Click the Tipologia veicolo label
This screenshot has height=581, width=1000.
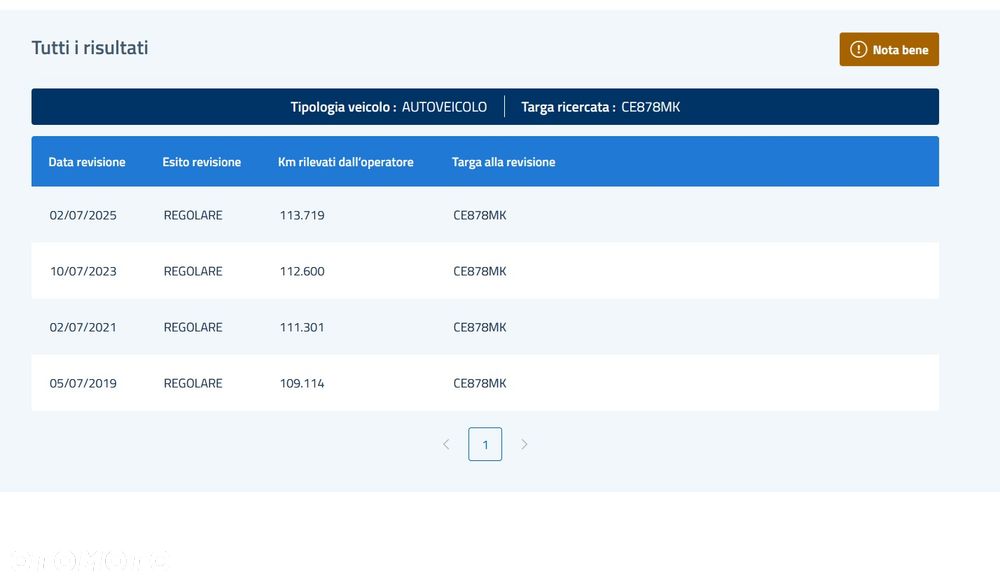[343, 107]
